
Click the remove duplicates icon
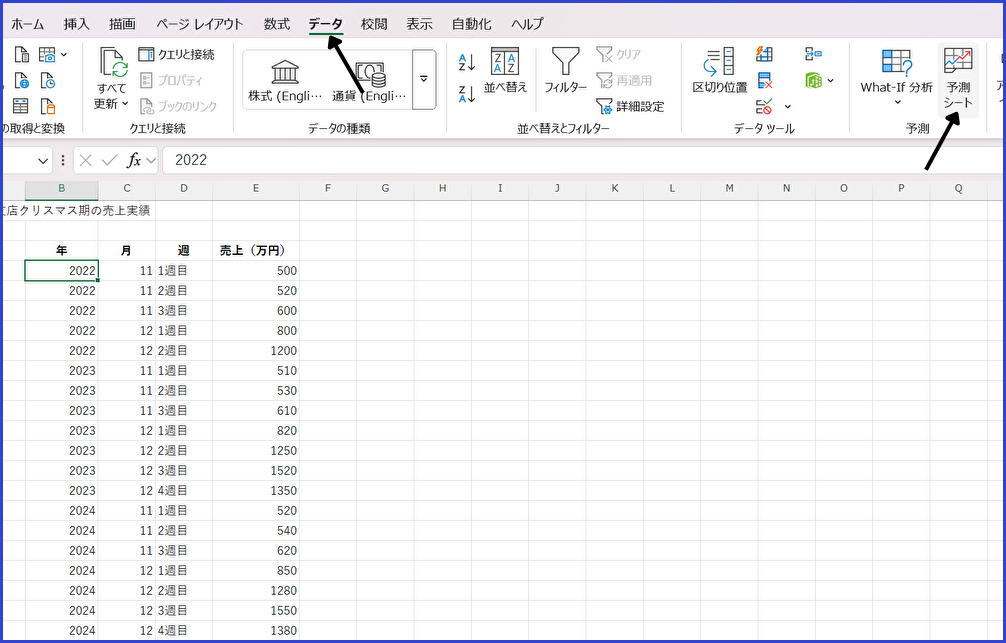tap(765, 81)
